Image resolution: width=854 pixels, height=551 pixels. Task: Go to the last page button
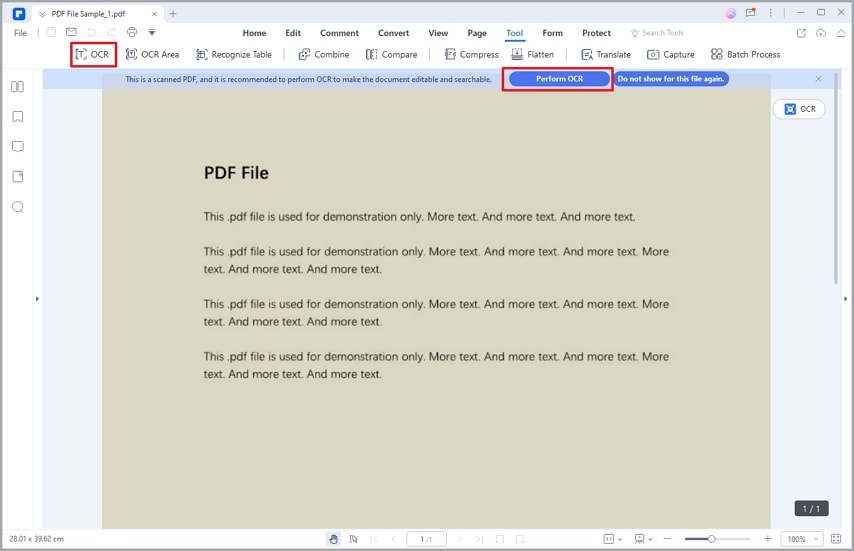(479, 539)
